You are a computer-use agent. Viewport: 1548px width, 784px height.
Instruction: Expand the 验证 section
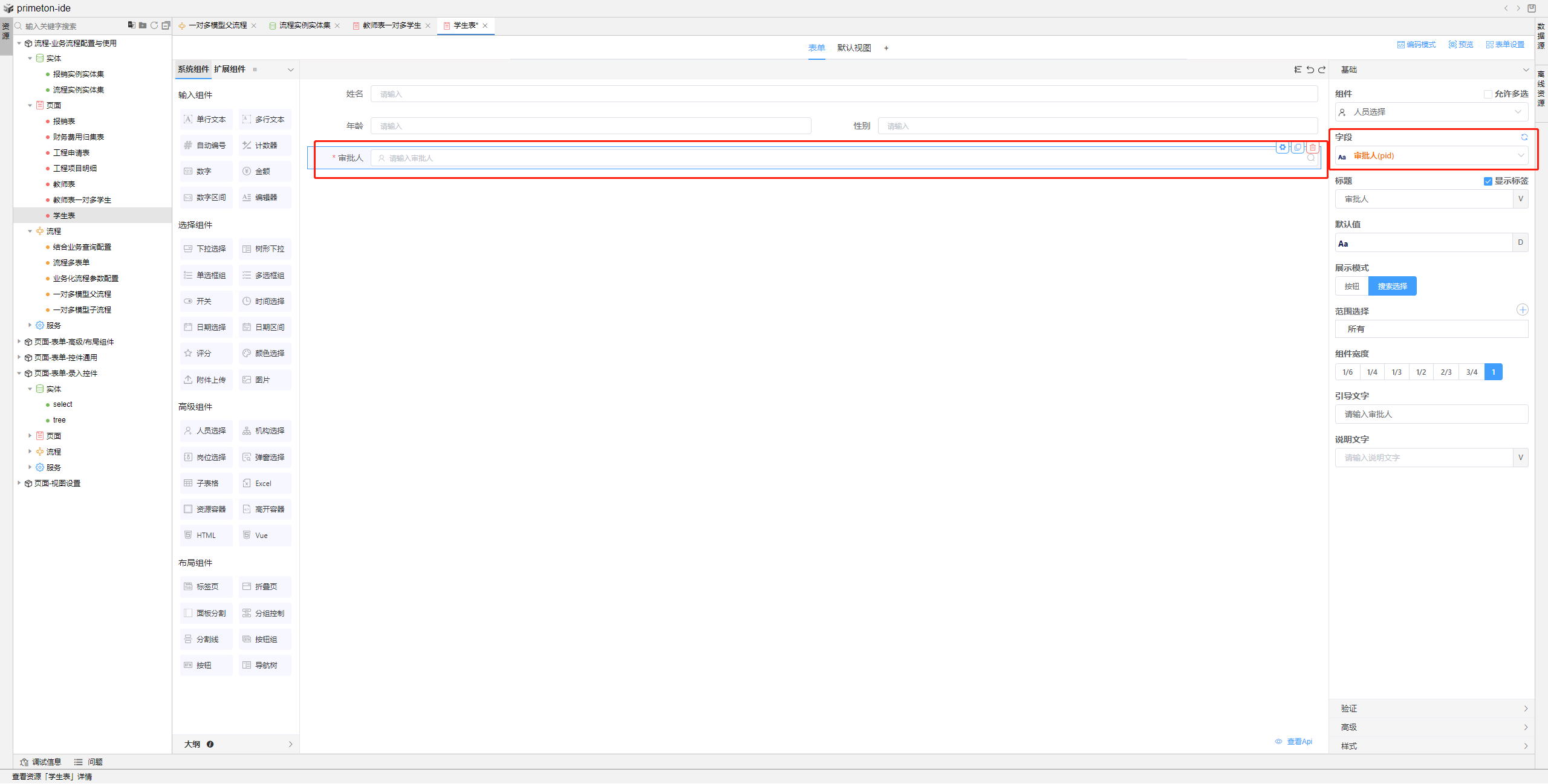coord(1431,708)
